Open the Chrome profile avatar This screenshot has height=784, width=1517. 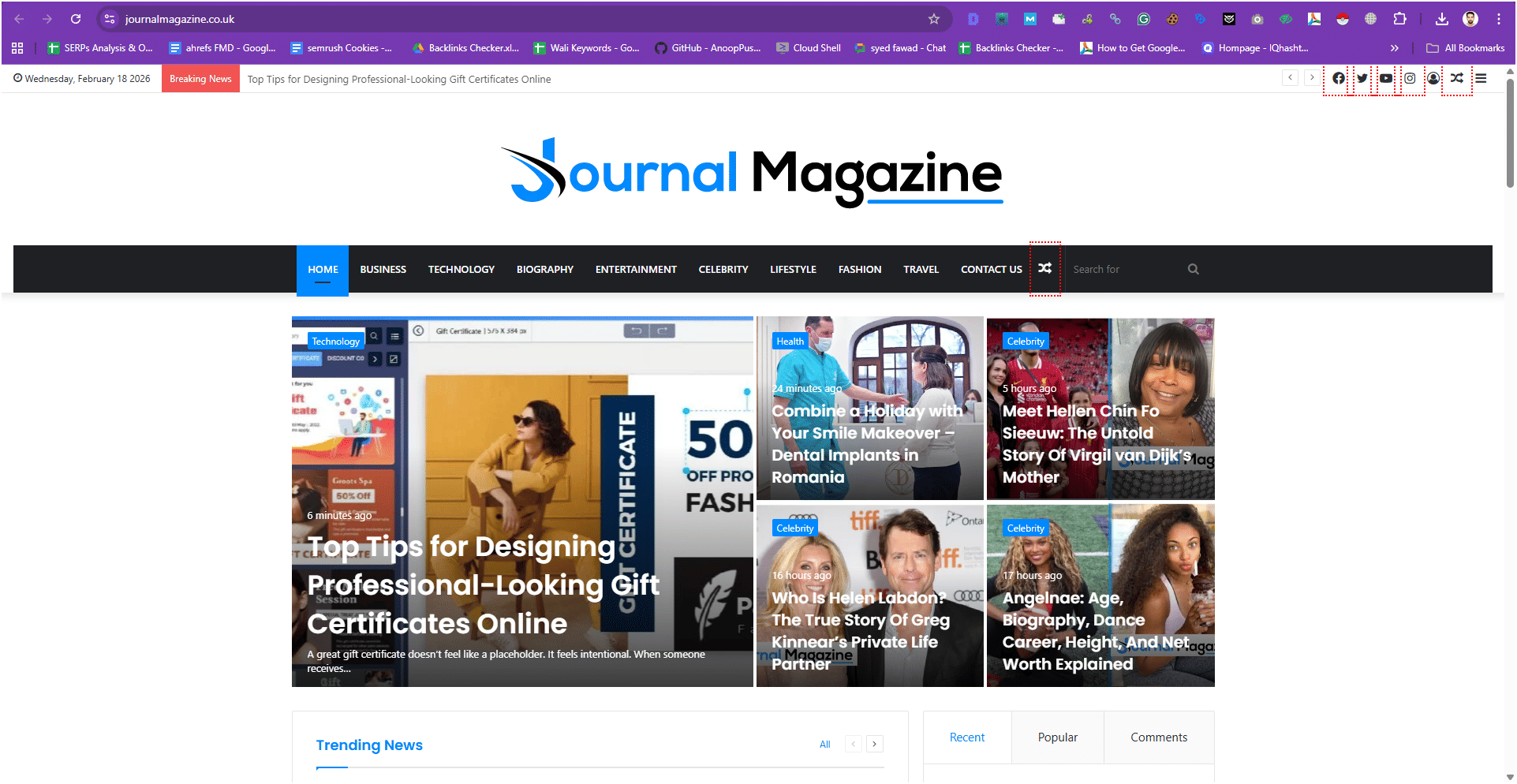click(x=1470, y=19)
